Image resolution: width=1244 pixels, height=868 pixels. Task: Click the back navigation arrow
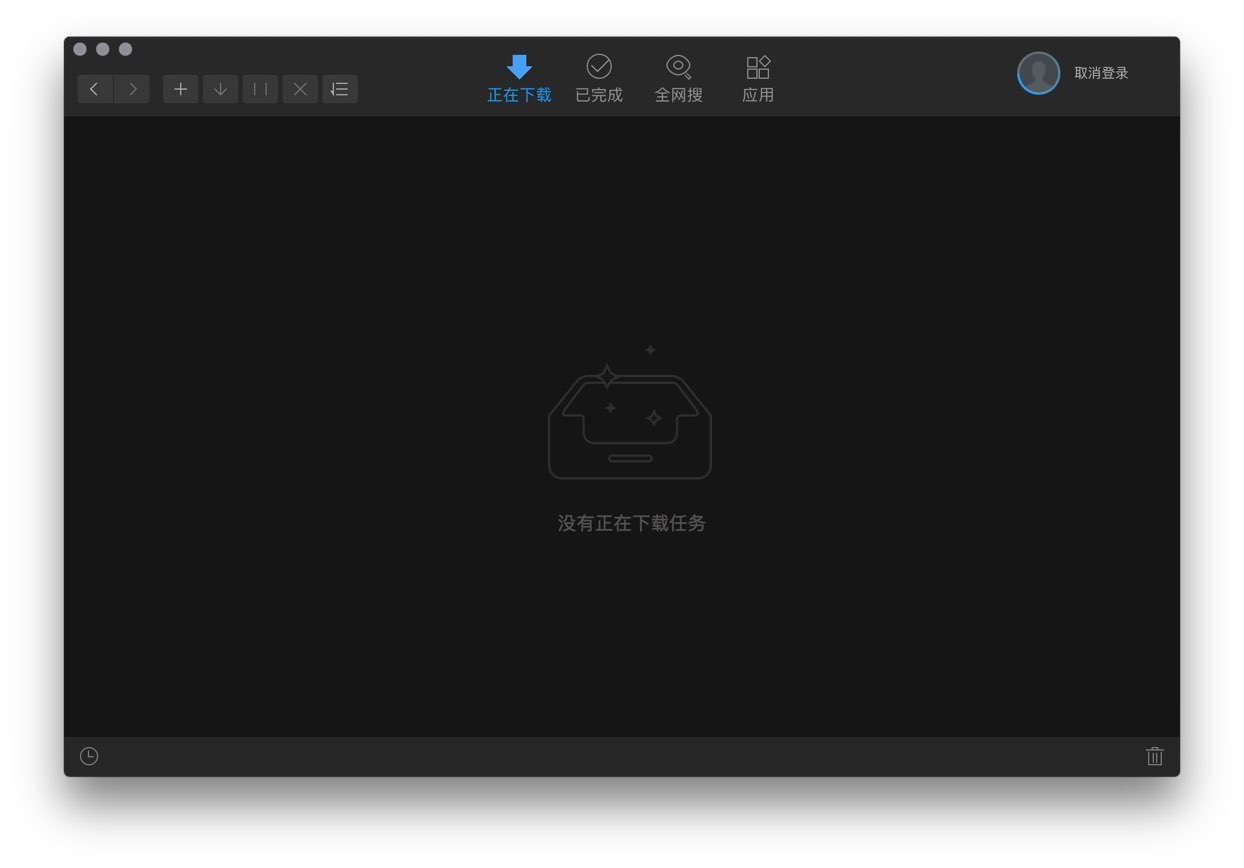95,89
